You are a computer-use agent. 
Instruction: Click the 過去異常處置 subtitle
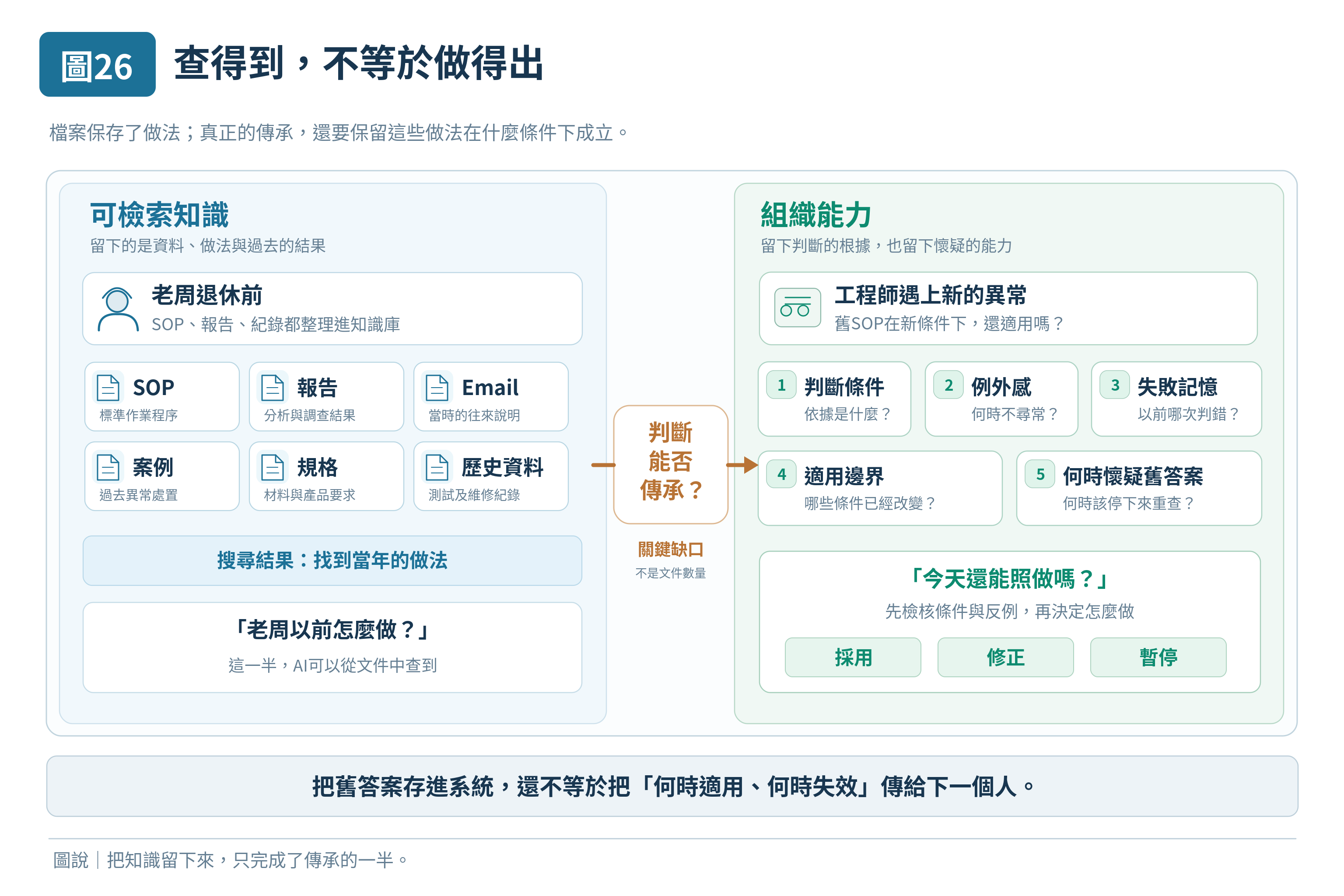[x=138, y=495]
